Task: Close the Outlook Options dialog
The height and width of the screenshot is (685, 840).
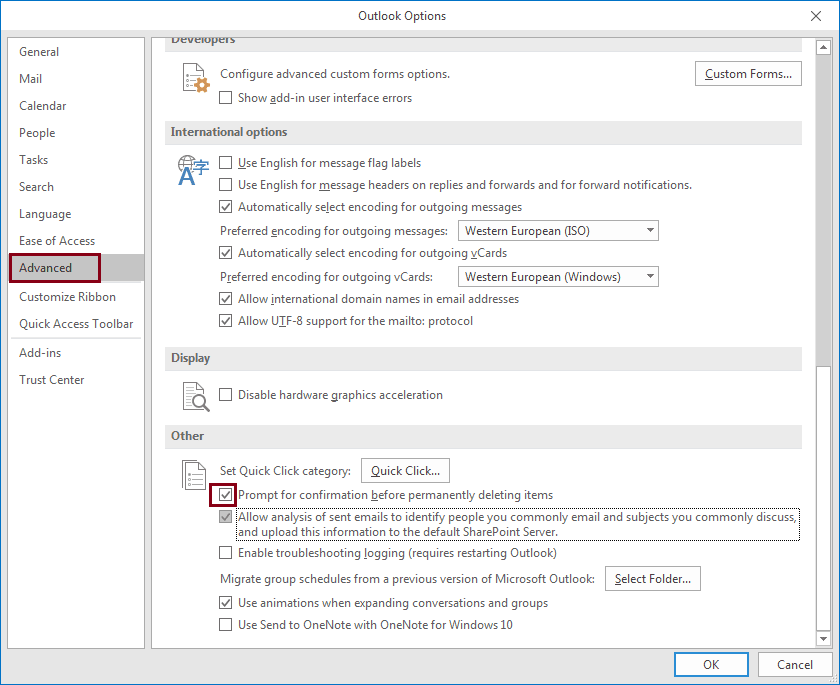Action: coord(815,16)
